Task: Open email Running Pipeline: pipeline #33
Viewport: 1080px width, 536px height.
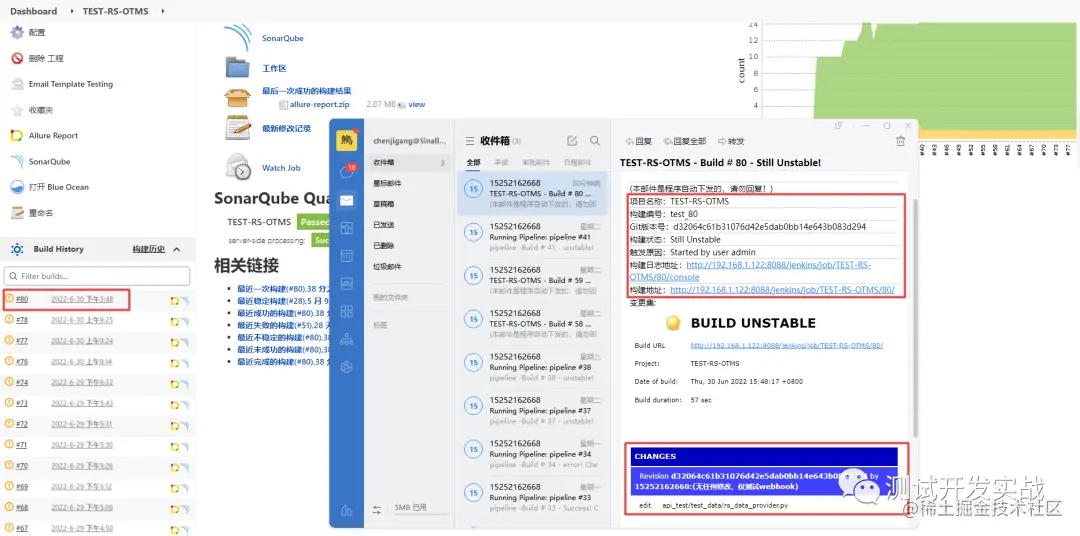Action: 533,497
